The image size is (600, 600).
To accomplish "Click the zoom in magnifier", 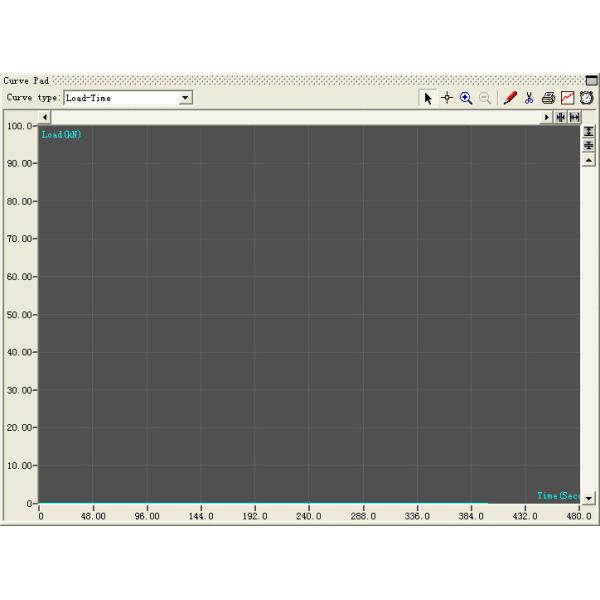I will click(x=466, y=98).
